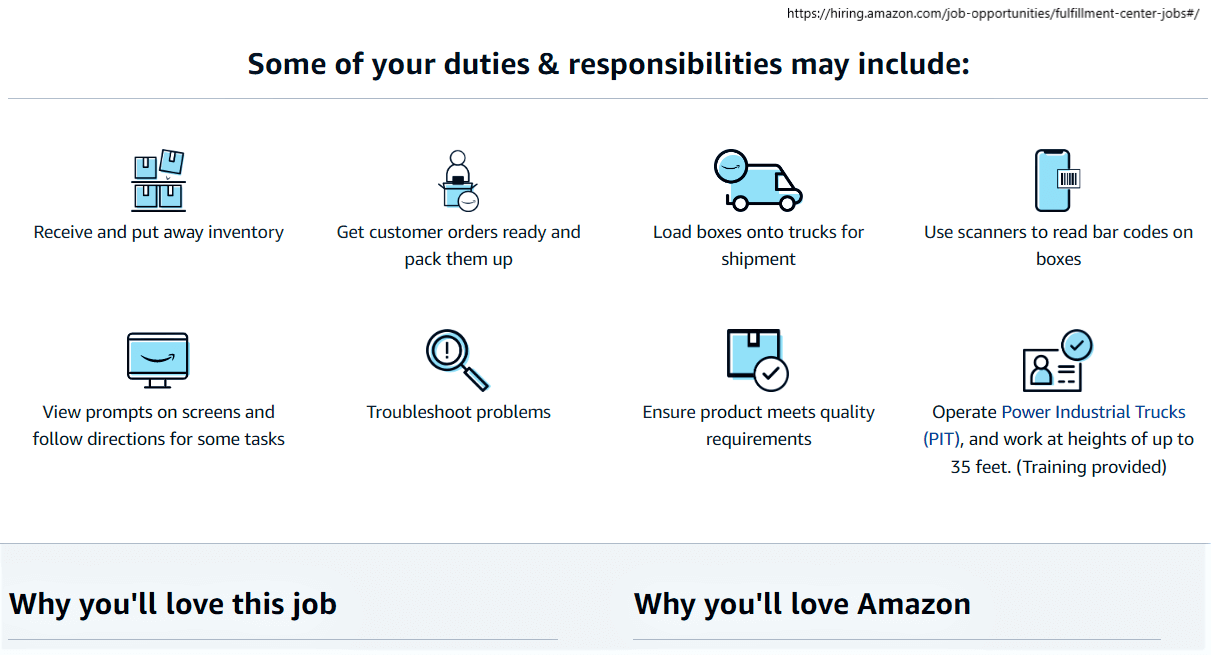1211x655 pixels.
Task: Click the ID badge with checkmark icon
Action: coord(1058,360)
